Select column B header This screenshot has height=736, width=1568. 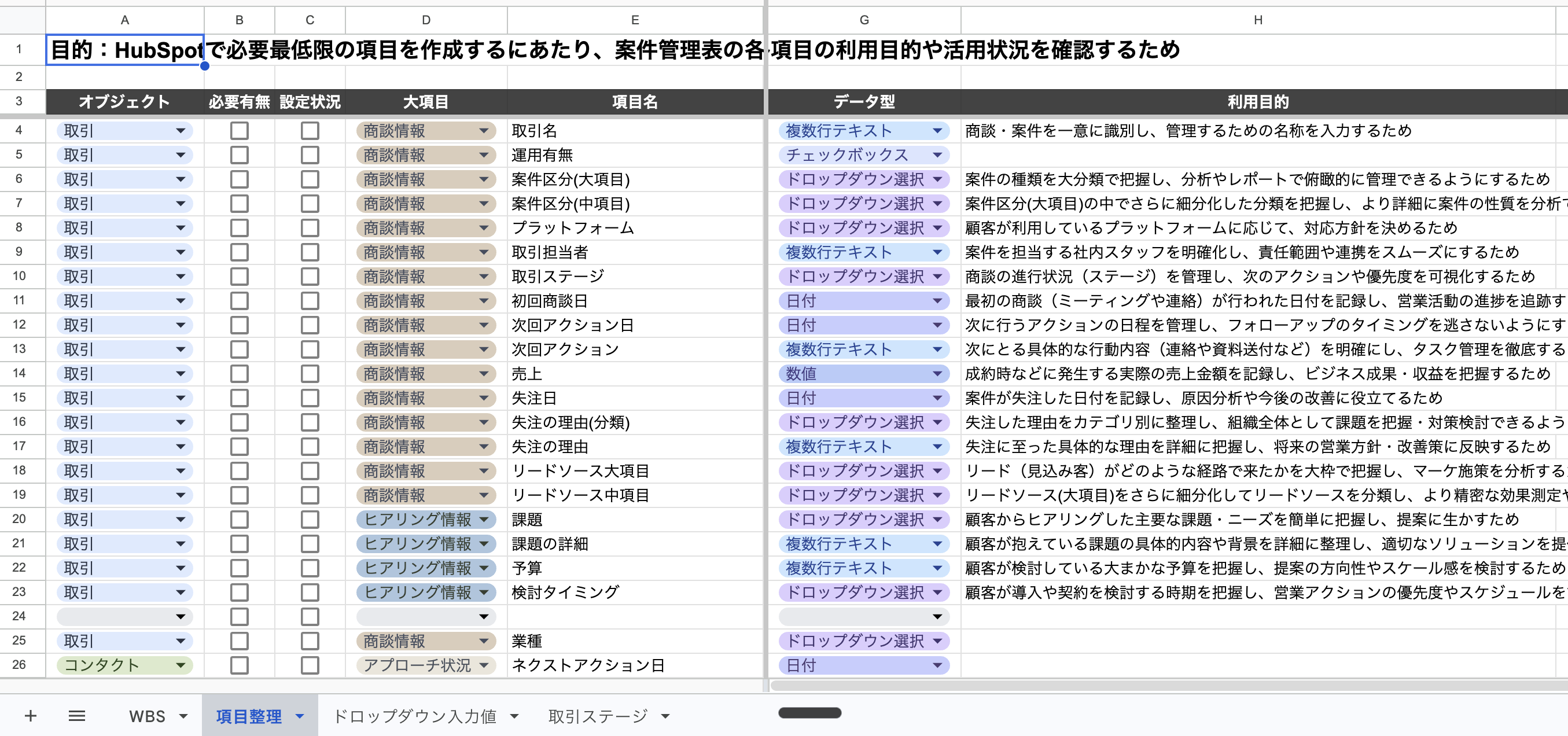point(239,20)
